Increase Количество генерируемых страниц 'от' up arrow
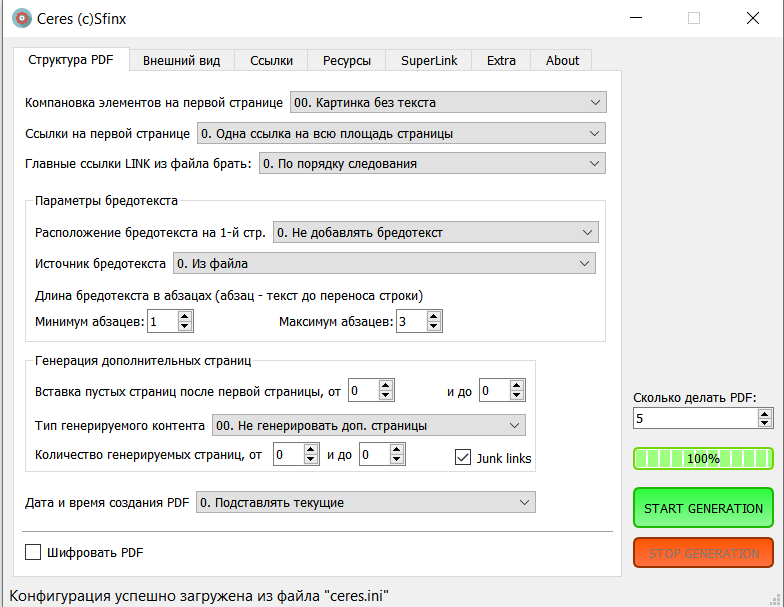The image size is (784, 607). [x=310, y=449]
